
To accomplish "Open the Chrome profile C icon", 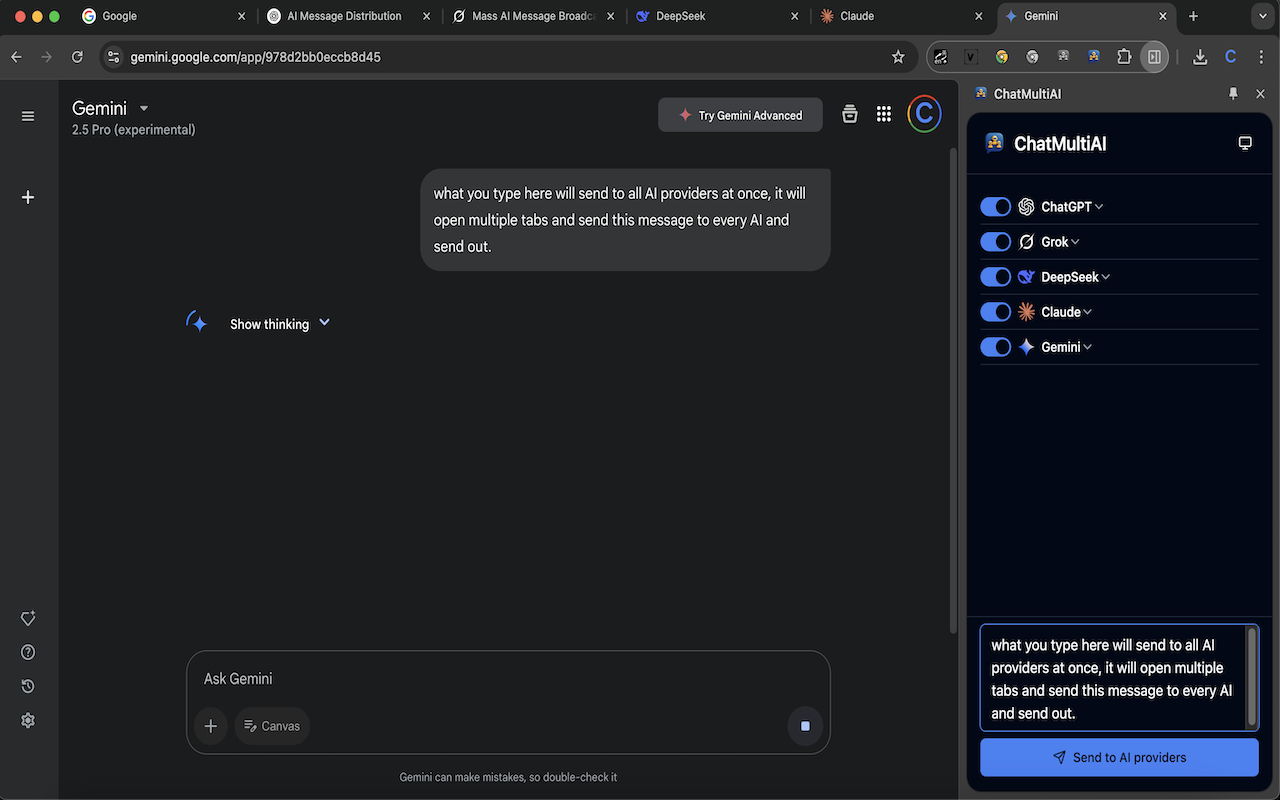I will (x=1231, y=57).
